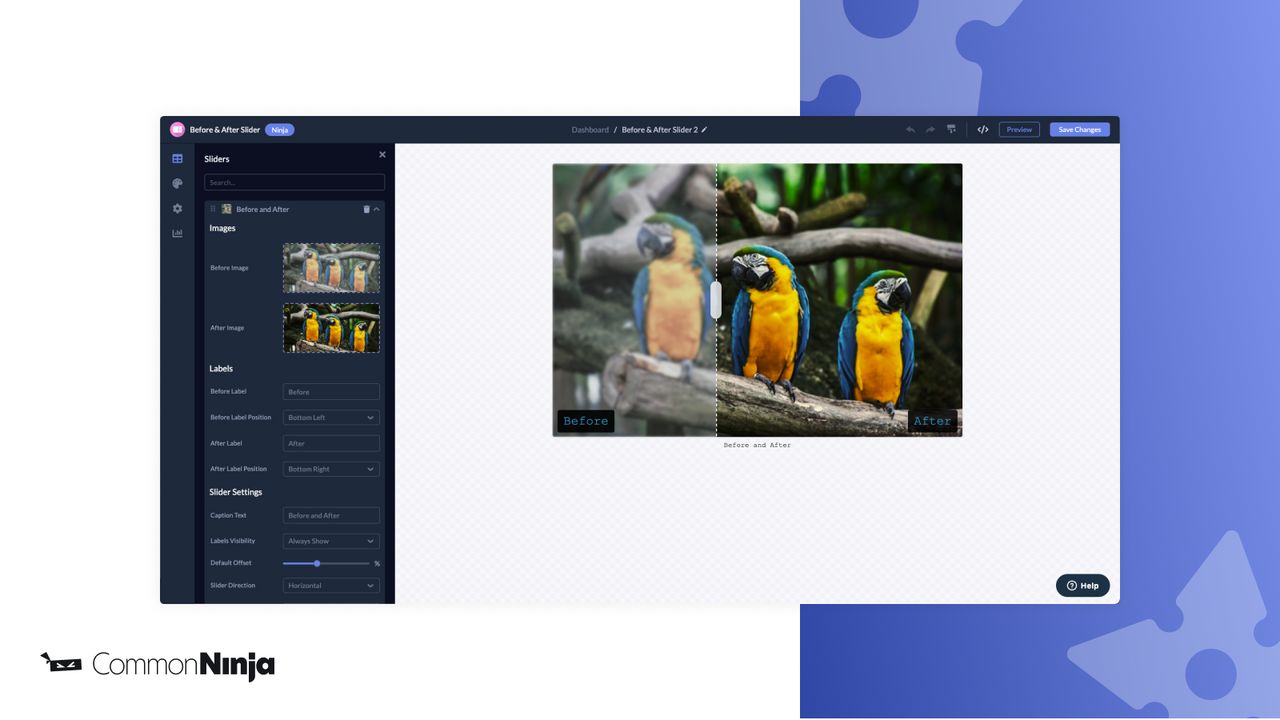Open the style palette panel

[x=177, y=183]
